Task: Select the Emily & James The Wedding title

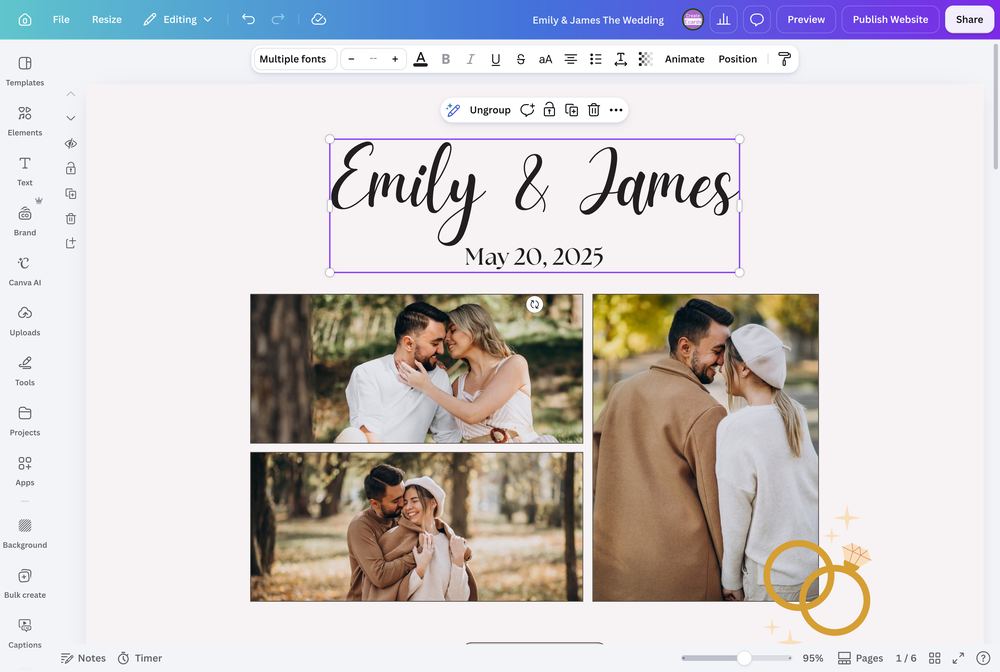Action: tap(598, 20)
